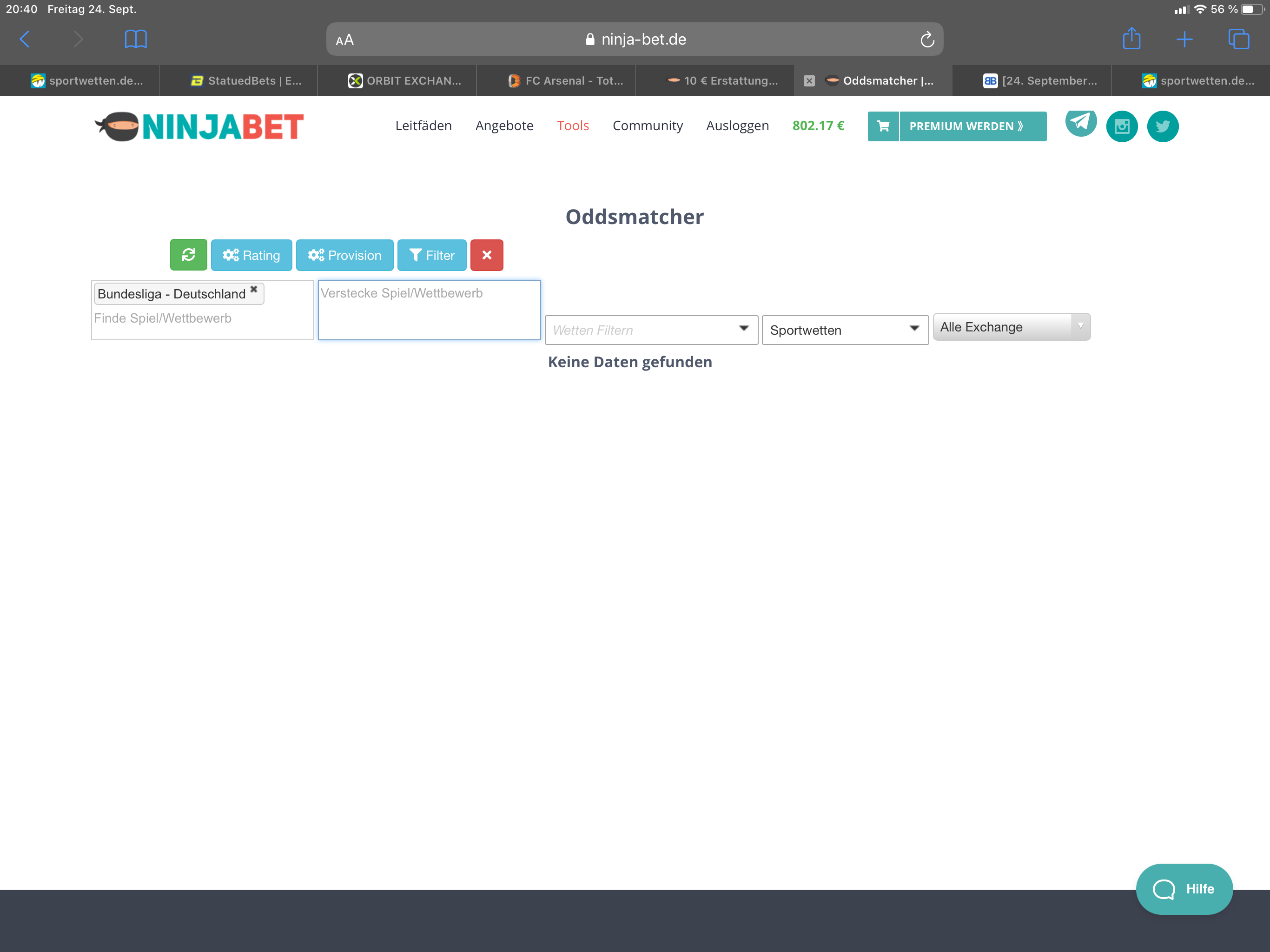The height and width of the screenshot is (952, 1270).
Task: Expand the Alle Exchange dropdown
Action: [x=1012, y=327]
